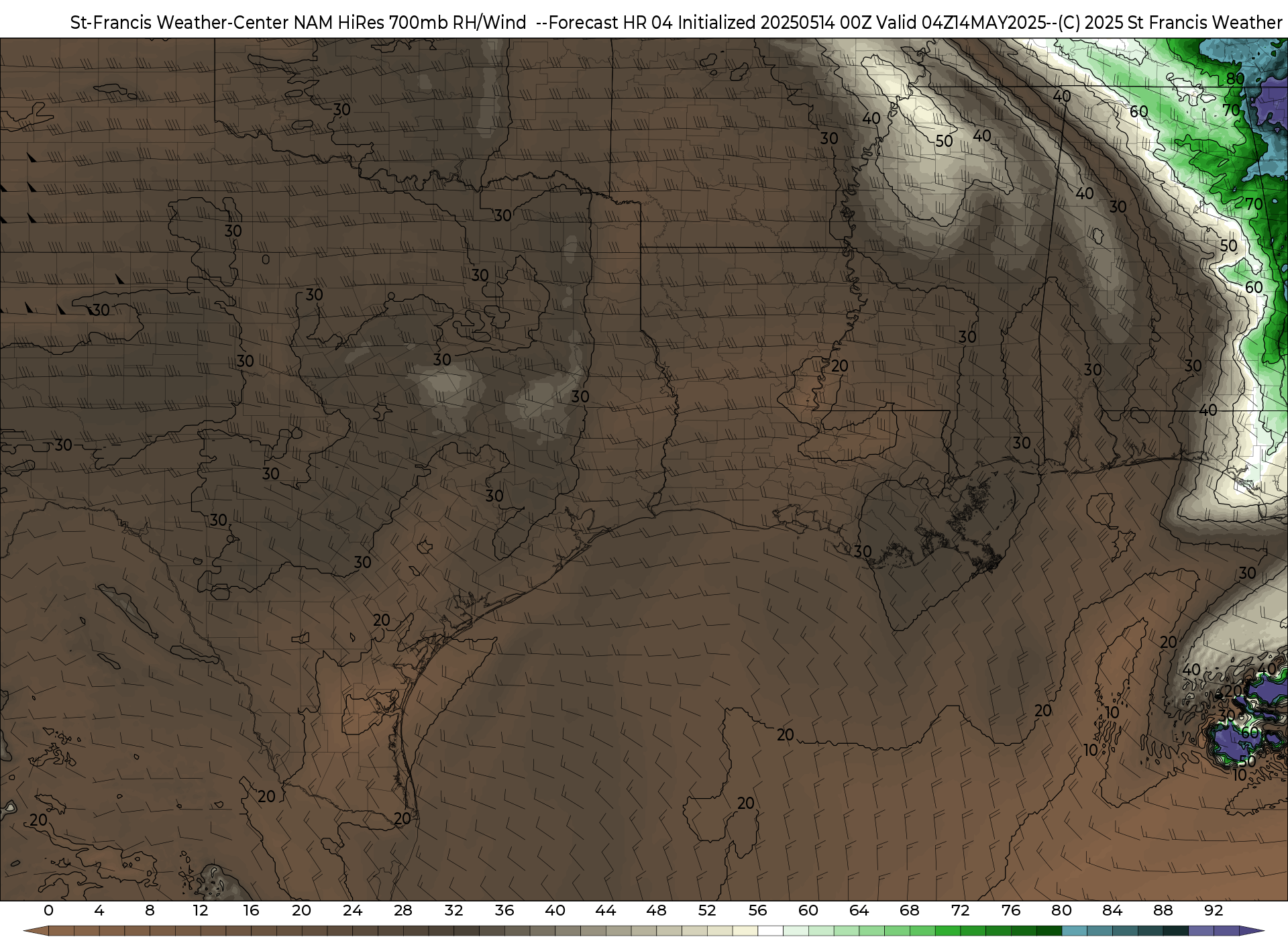Pick the bright green colorbar swatch near 72

coord(947,932)
